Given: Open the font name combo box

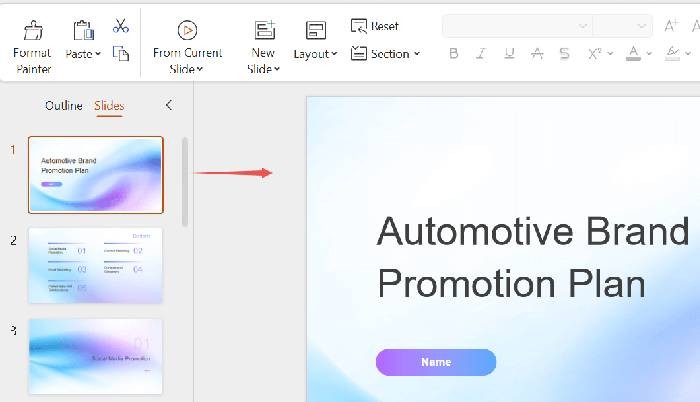Looking at the screenshot, I should (517, 26).
